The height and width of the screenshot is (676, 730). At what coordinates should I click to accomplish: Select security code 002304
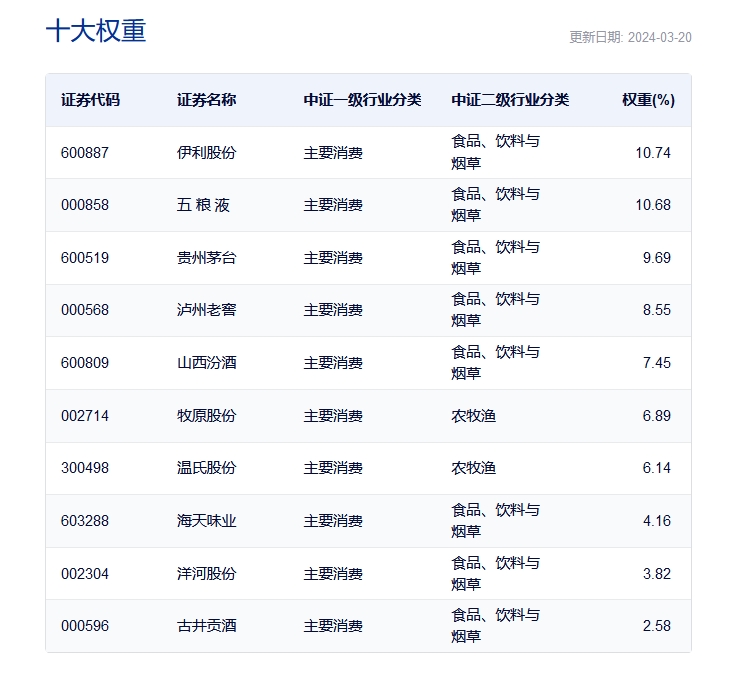85,574
